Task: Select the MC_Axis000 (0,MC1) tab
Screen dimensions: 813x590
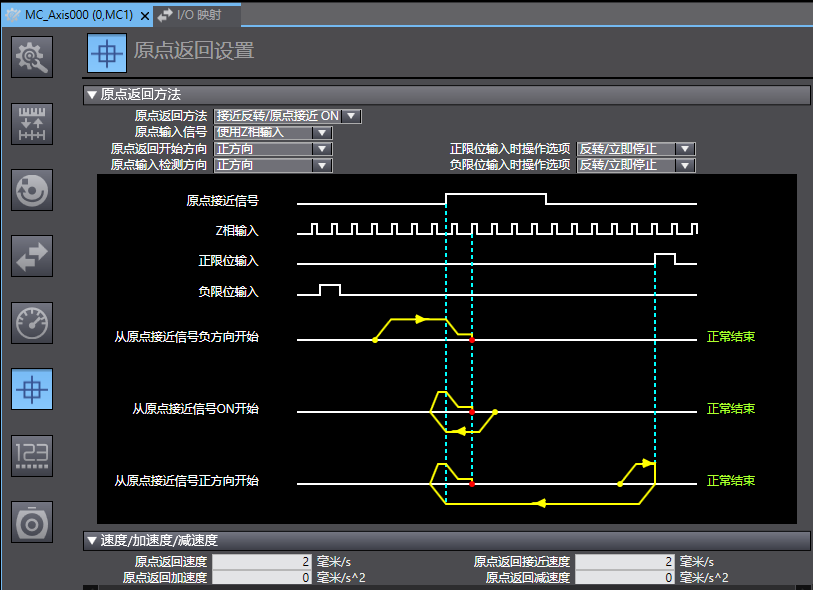Action: pyautogui.click(x=70, y=15)
